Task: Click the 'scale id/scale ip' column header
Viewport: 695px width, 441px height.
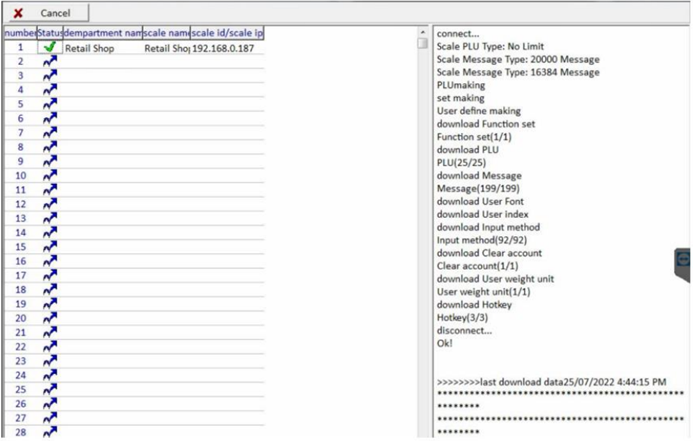Action: [x=227, y=33]
